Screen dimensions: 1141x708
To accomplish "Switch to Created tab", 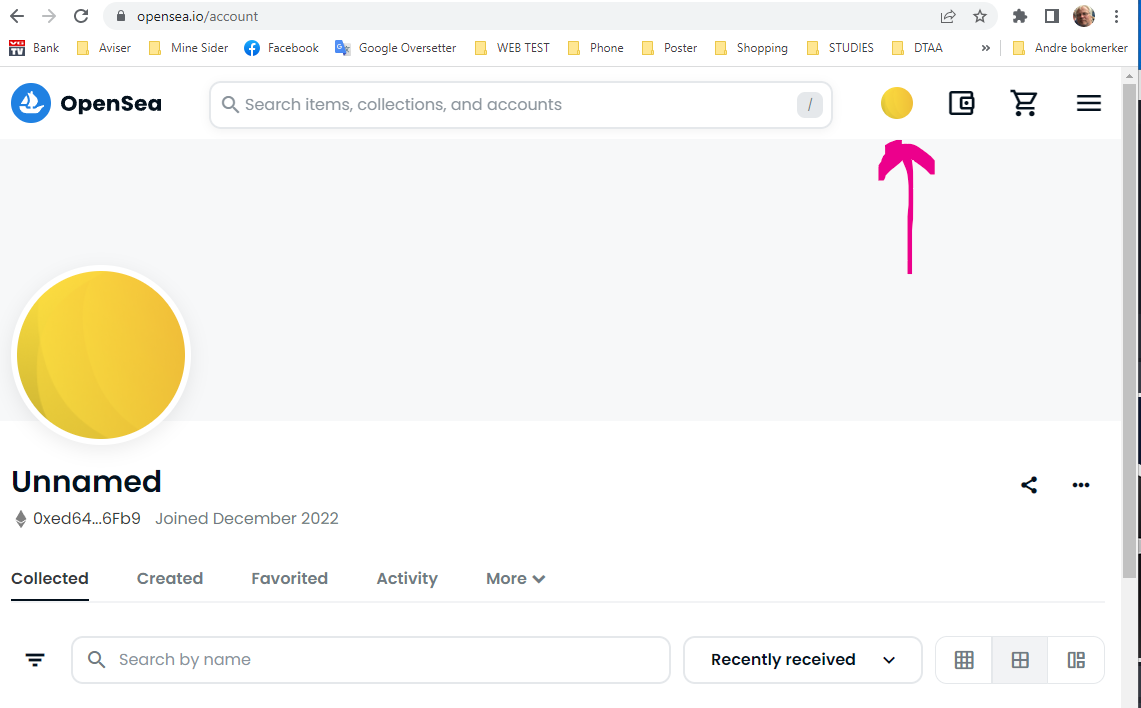I will 170,578.
